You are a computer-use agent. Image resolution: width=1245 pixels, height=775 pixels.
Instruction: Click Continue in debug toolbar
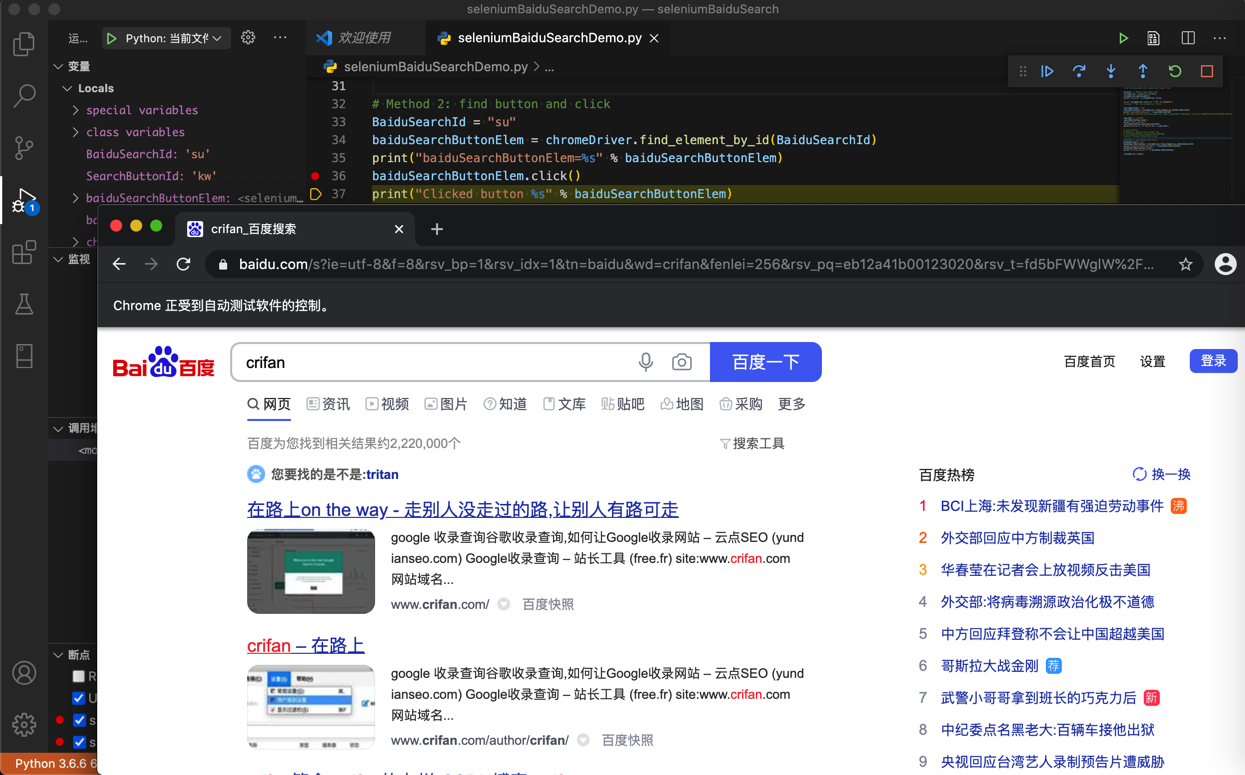(1047, 72)
